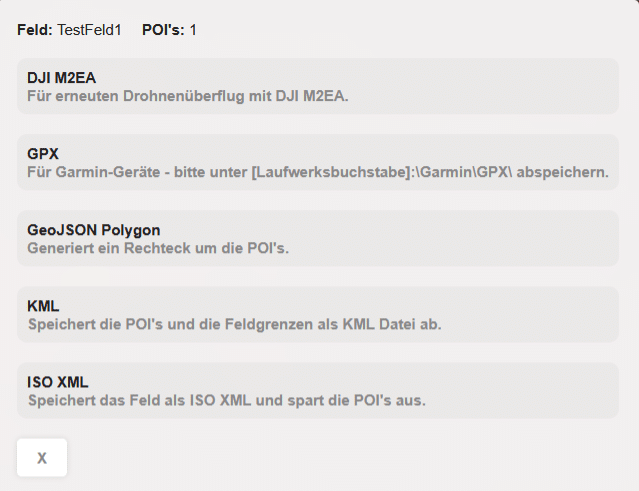The image size is (639, 491).
Task: Click the field name TestFeld1
Action: point(89,30)
